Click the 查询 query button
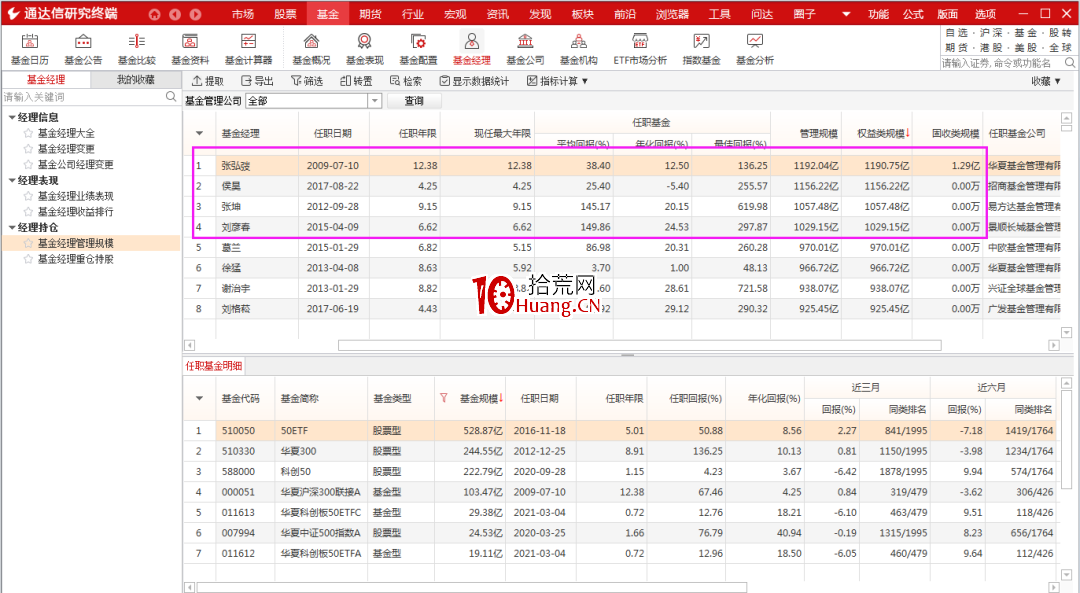 [x=414, y=101]
